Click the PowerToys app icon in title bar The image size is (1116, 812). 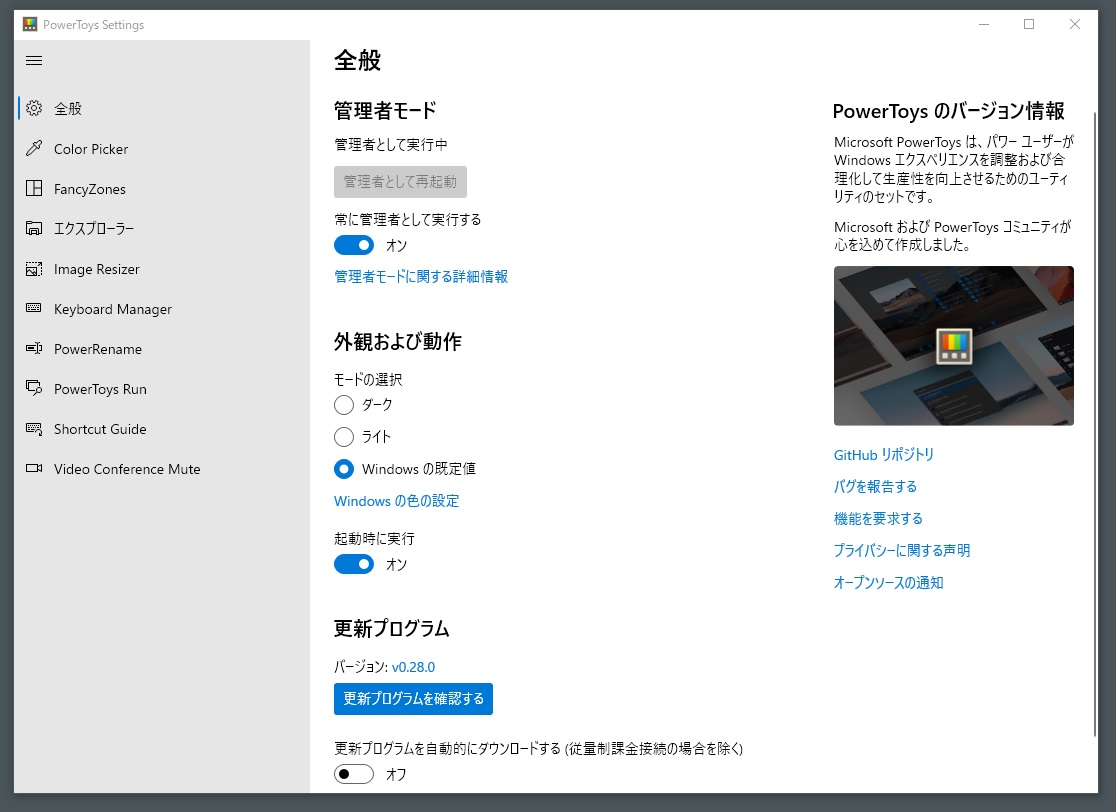point(29,24)
